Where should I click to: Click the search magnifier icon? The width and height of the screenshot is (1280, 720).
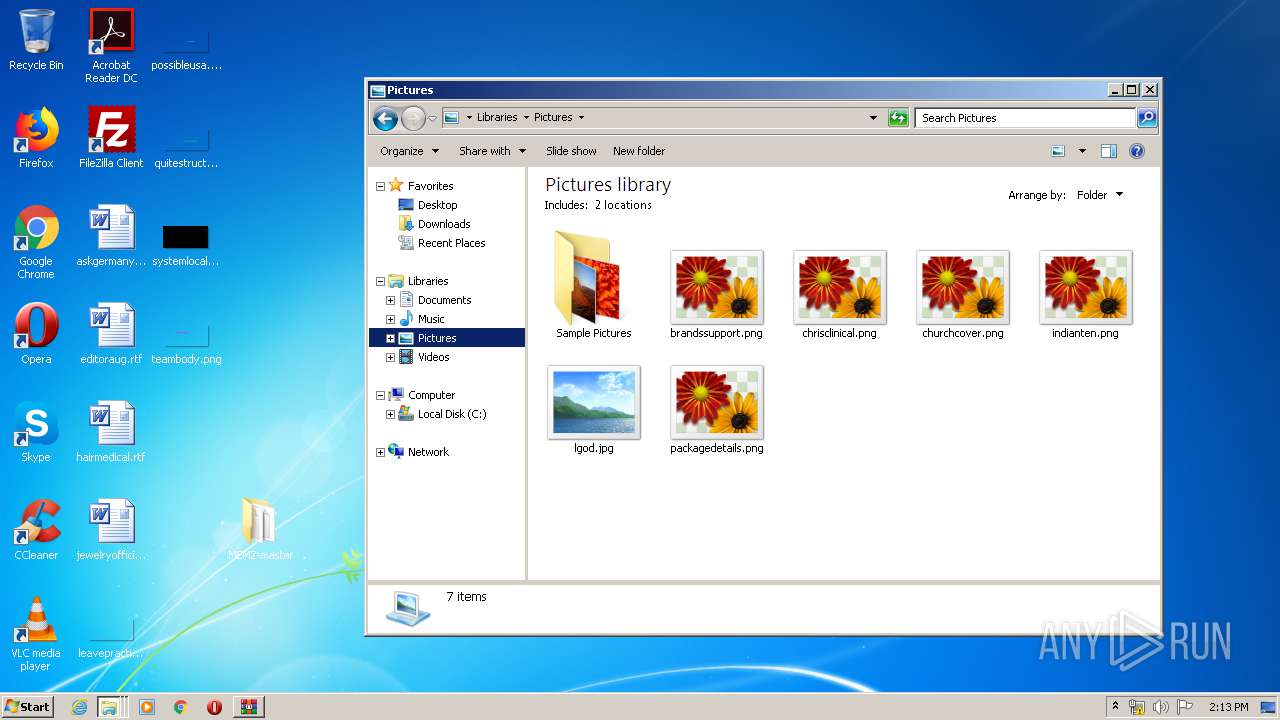coord(1147,118)
